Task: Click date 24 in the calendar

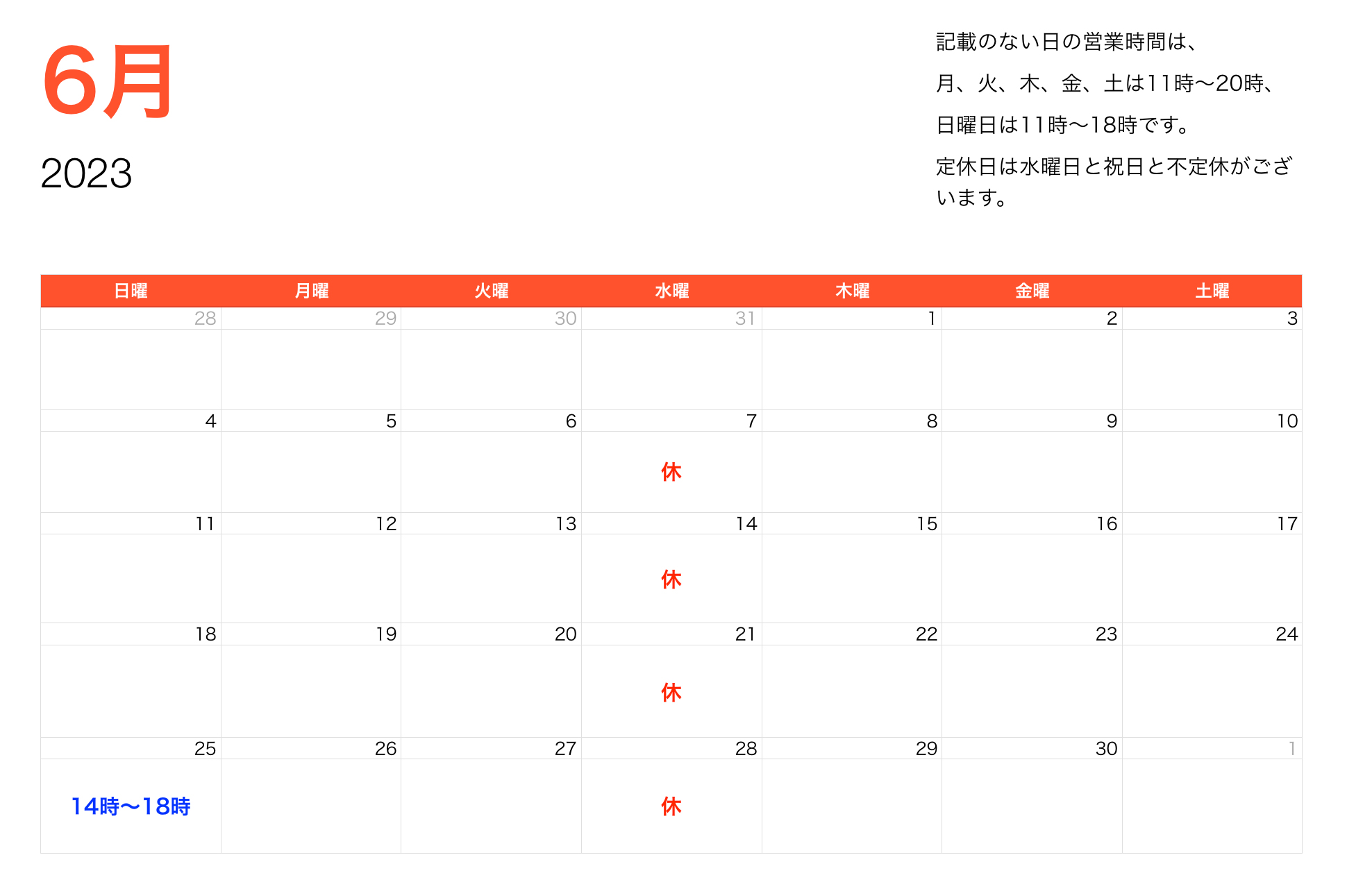Action: pos(1287,634)
